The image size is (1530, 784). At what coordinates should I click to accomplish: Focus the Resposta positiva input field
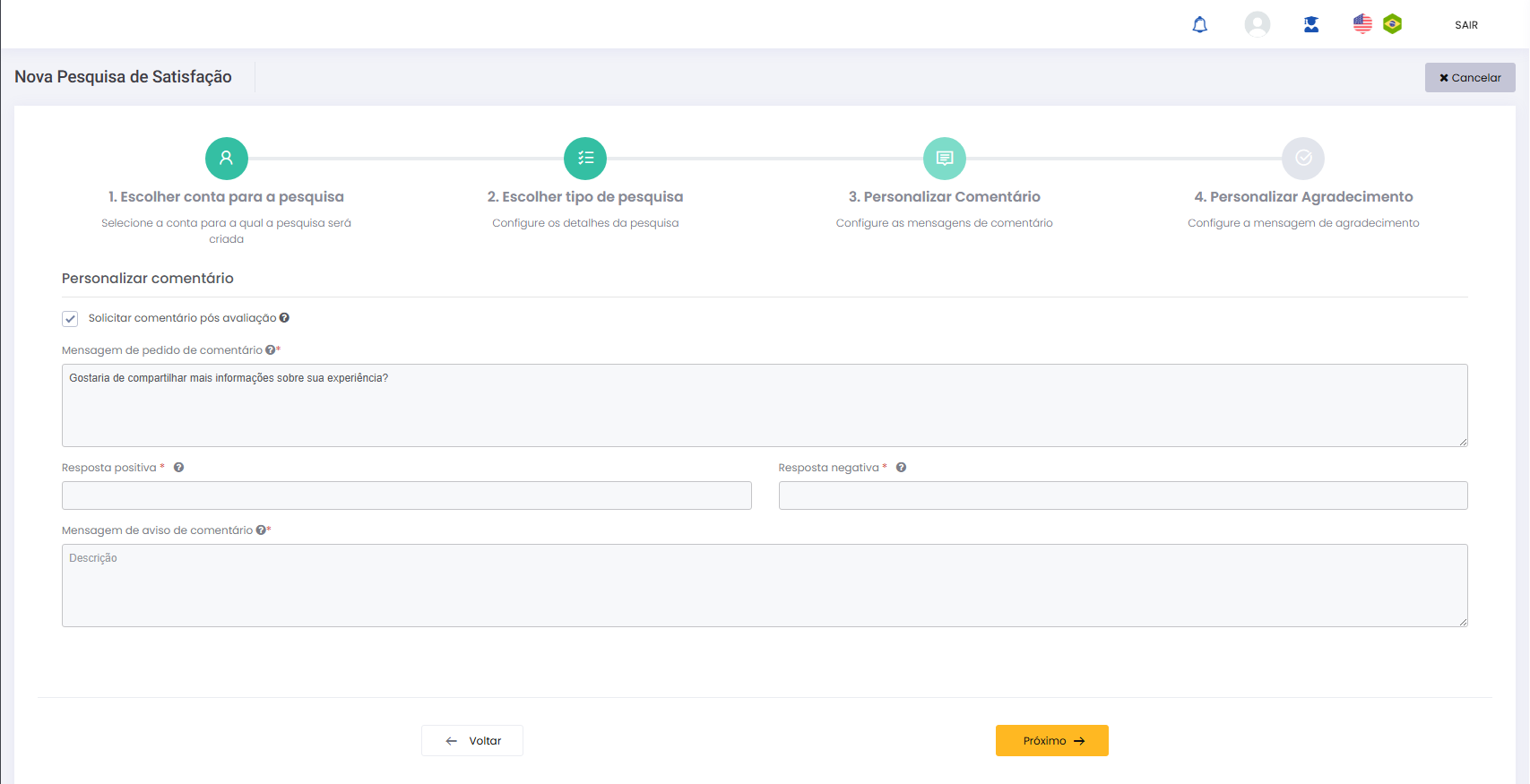coord(406,495)
